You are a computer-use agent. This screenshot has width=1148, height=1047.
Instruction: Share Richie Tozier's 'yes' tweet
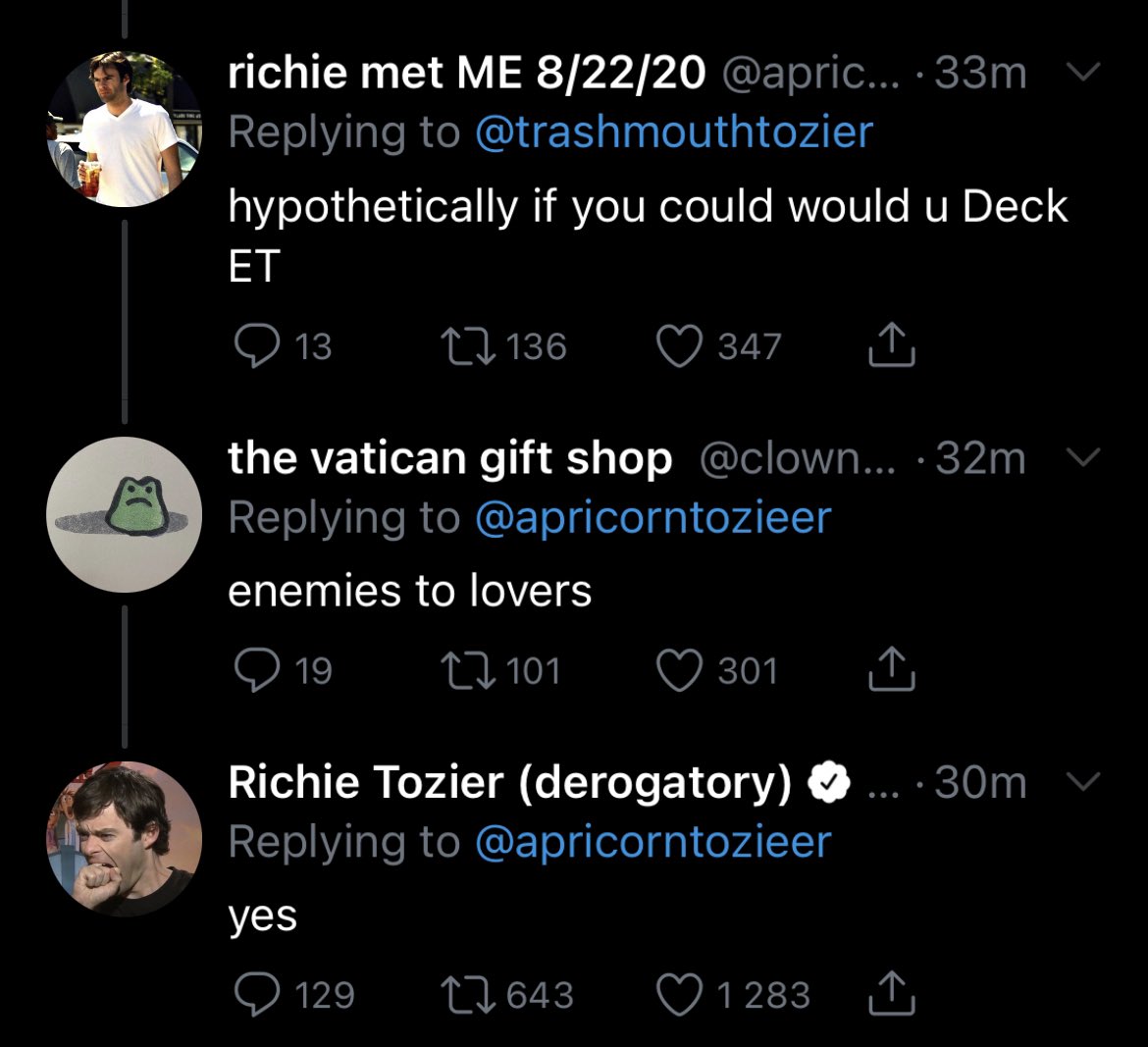[x=891, y=993]
